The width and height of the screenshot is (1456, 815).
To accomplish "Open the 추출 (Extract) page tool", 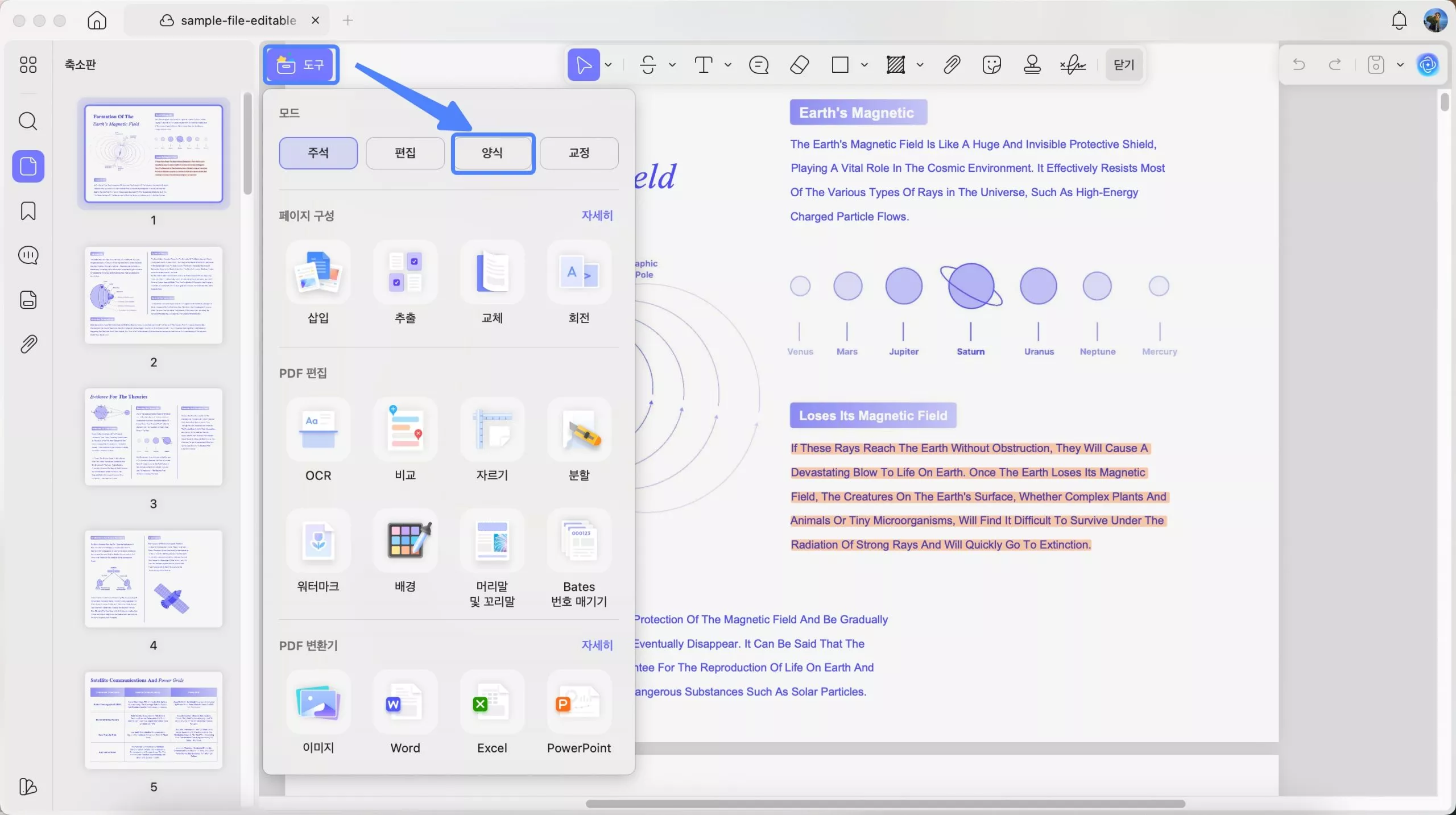I will tap(405, 283).
